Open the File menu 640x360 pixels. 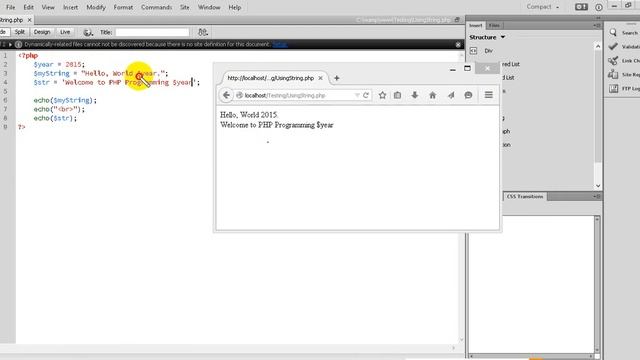[10, 7]
